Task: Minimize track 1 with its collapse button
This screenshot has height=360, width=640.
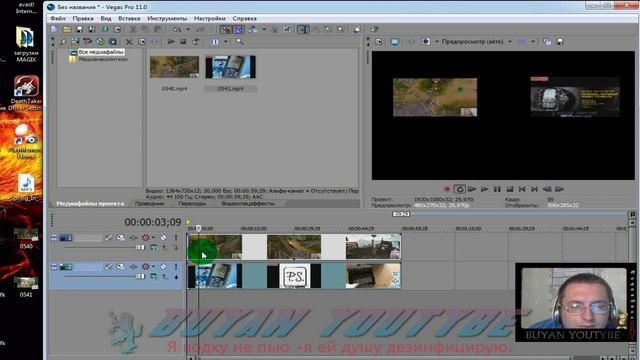Action: click(x=54, y=238)
